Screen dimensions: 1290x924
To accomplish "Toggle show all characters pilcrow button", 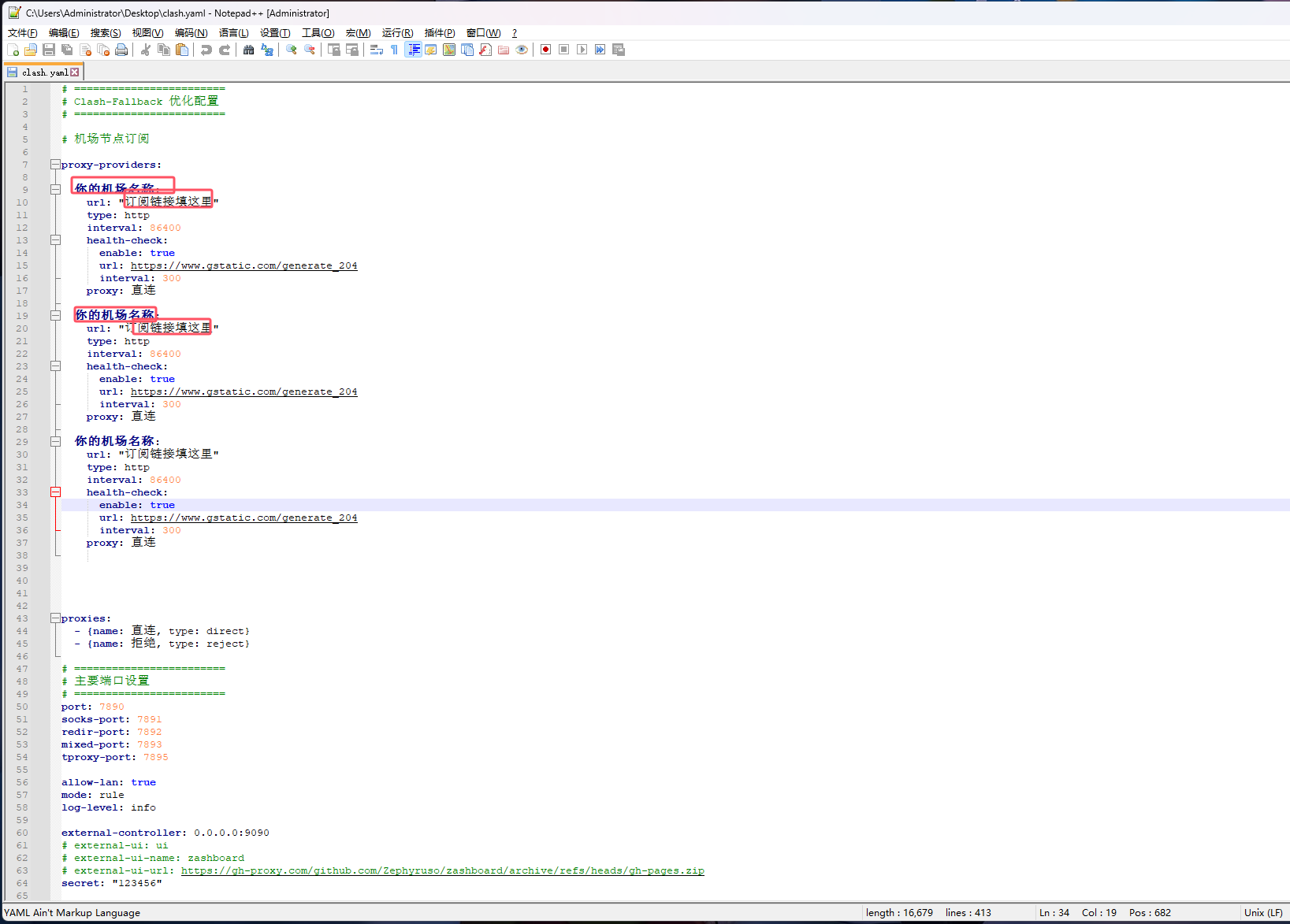I will pyautogui.click(x=394, y=50).
